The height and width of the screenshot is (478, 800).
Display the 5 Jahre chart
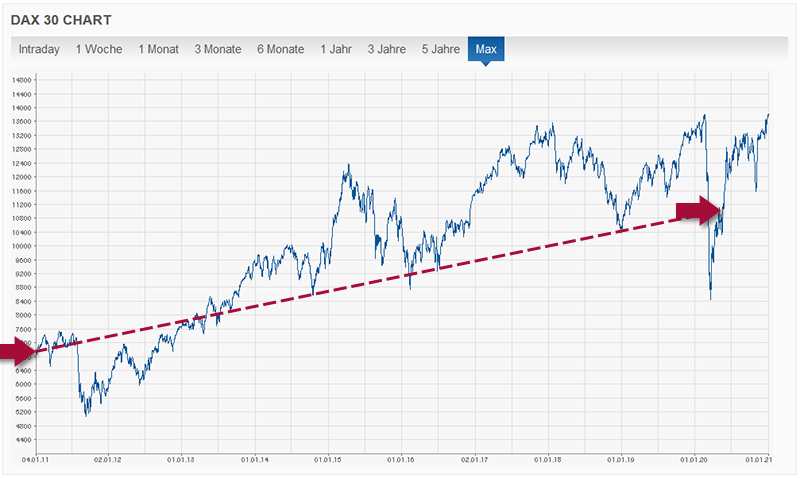point(441,49)
